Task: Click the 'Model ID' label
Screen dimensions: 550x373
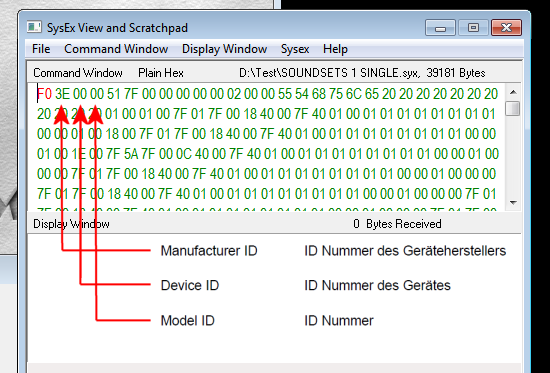Action: [188, 321]
